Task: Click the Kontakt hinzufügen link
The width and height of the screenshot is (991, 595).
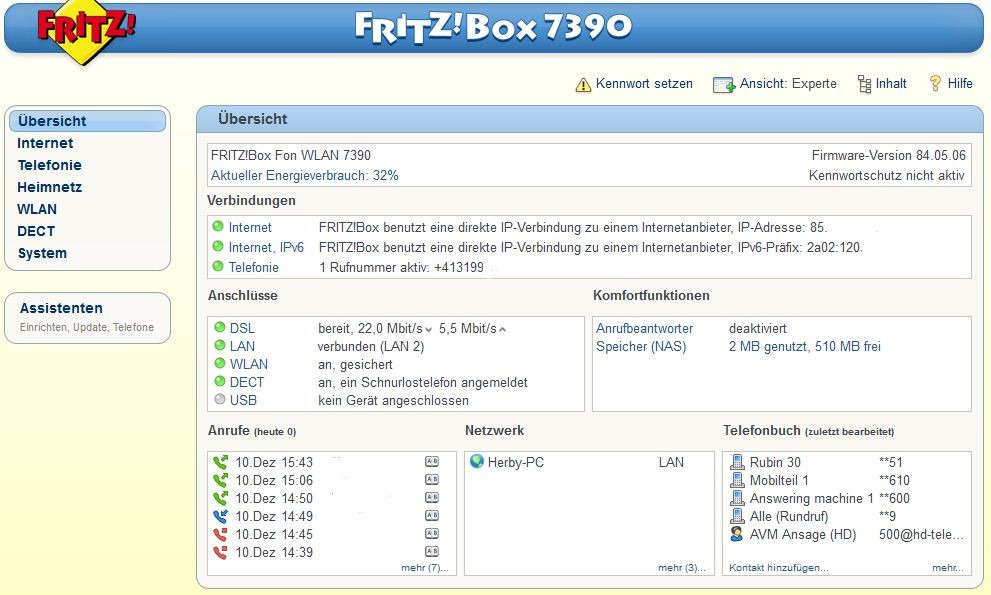Action: point(778,568)
